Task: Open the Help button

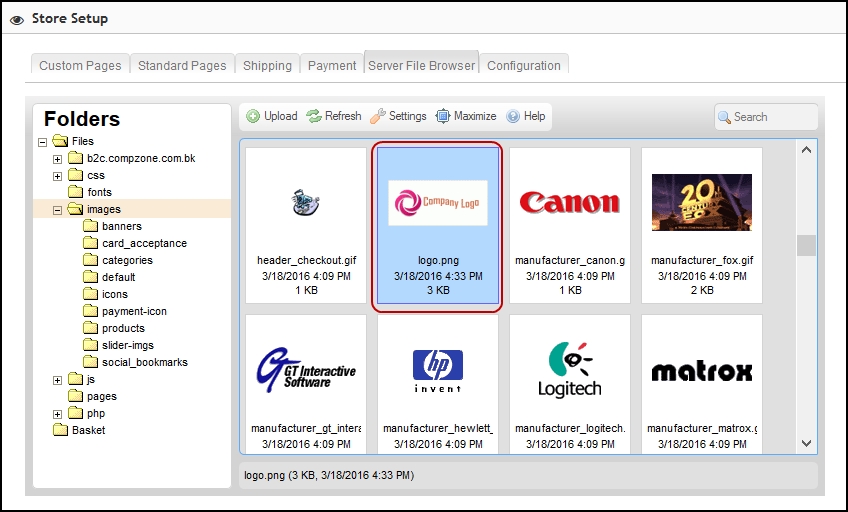Action: (x=526, y=116)
